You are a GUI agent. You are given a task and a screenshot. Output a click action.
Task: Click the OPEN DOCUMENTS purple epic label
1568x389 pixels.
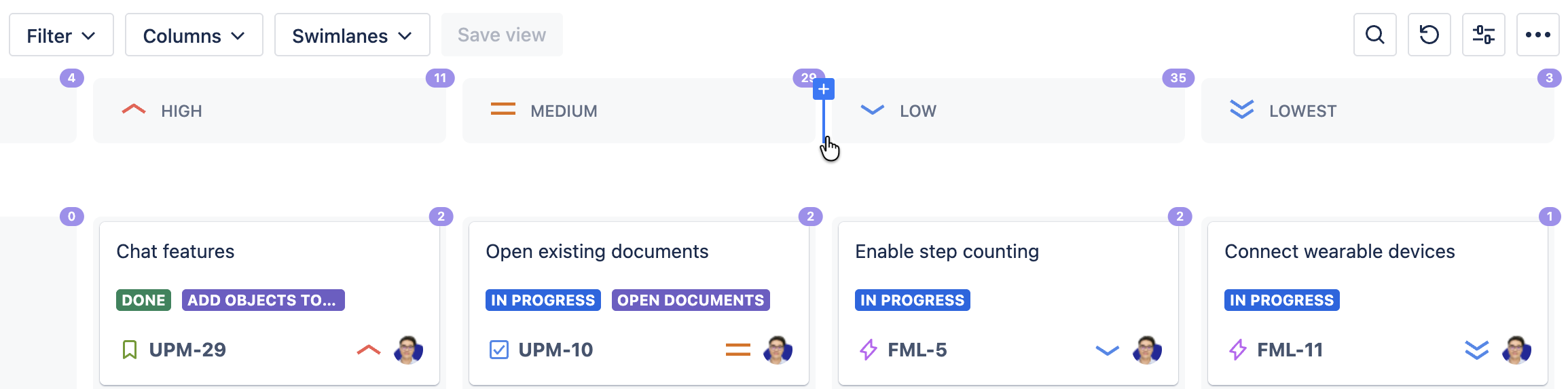click(x=691, y=300)
